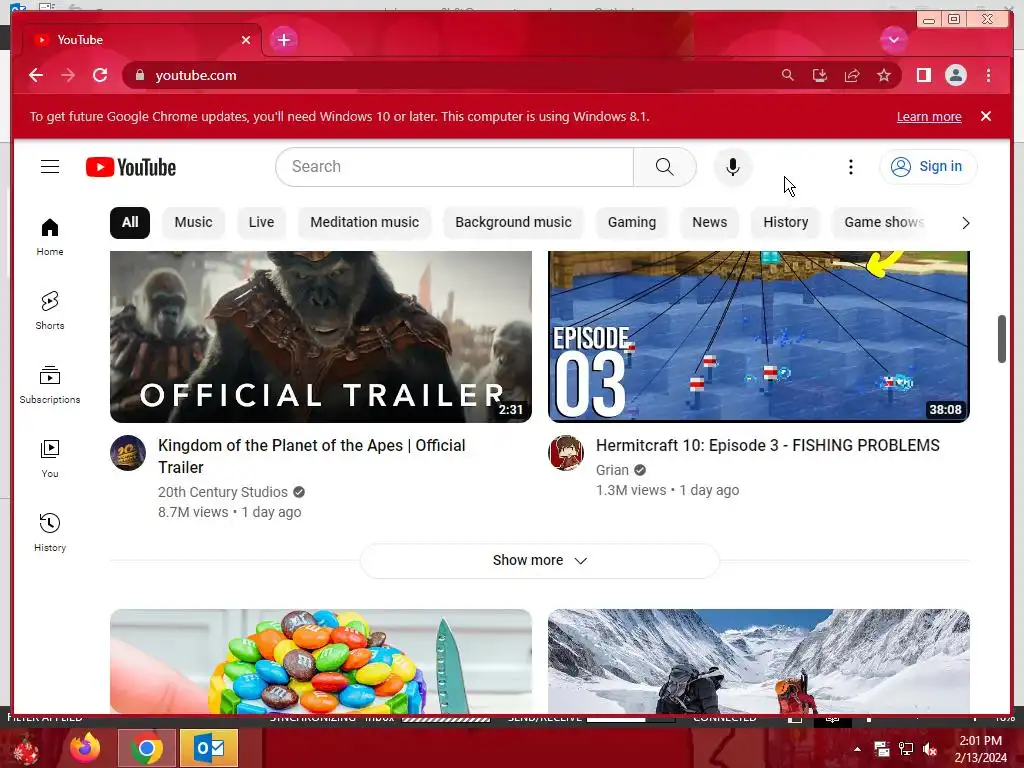Dismiss the Chrome update notification bar

[985, 116]
